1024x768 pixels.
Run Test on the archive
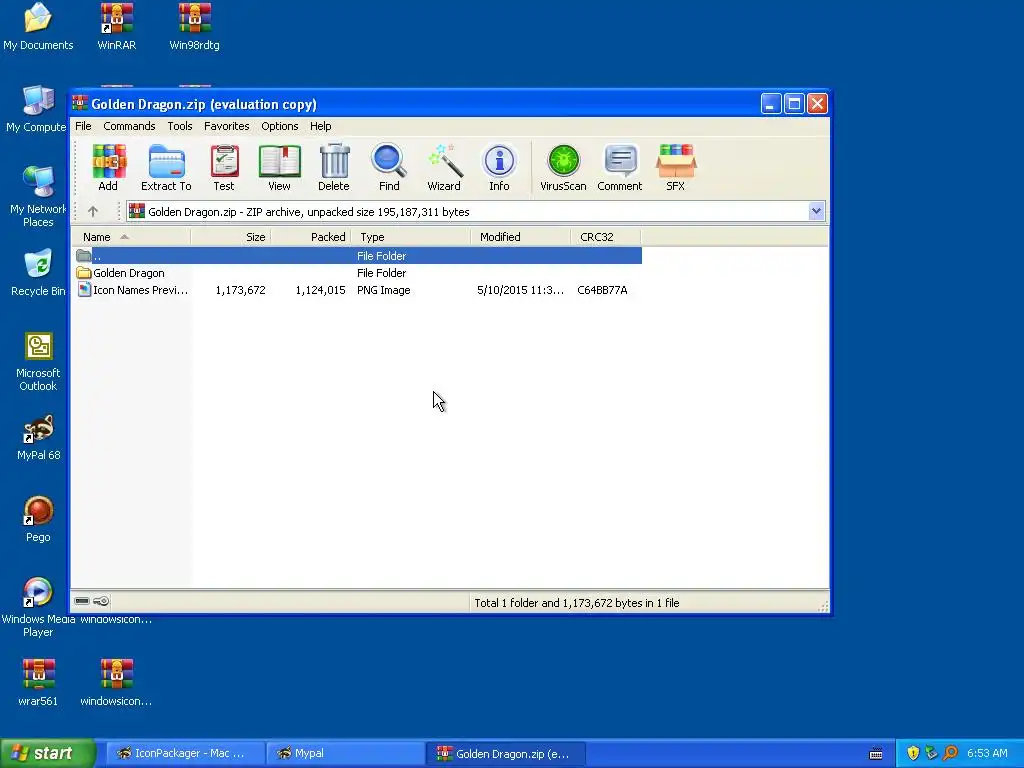point(224,167)
